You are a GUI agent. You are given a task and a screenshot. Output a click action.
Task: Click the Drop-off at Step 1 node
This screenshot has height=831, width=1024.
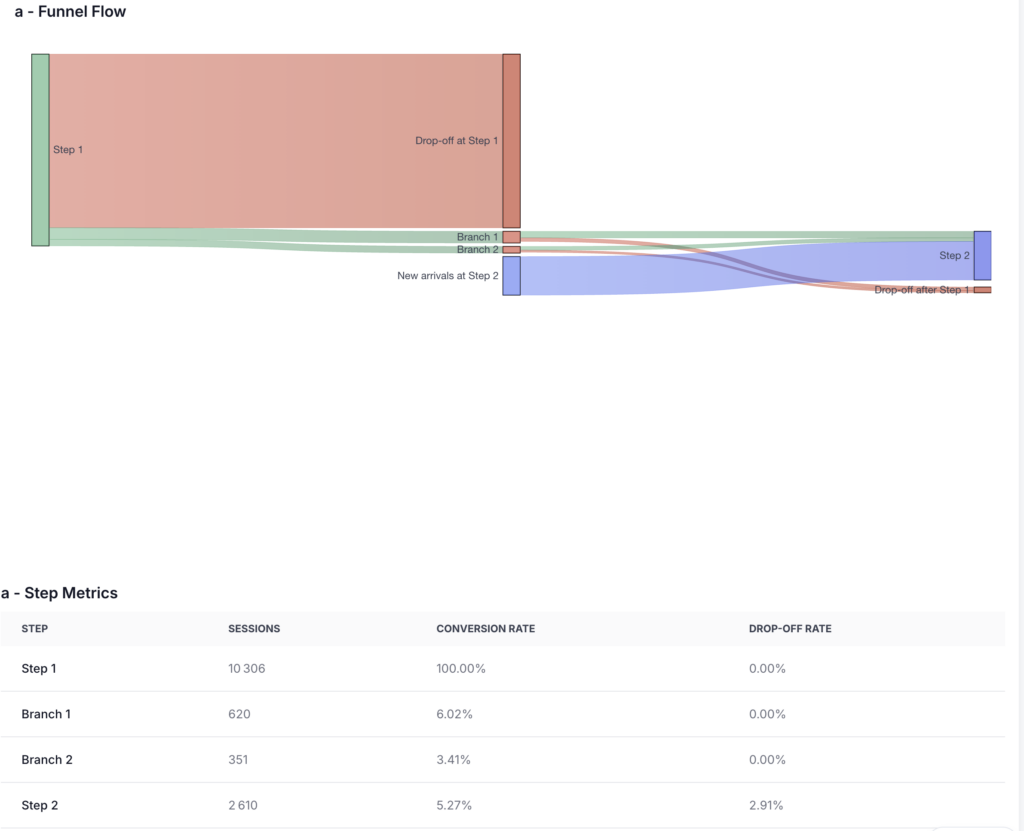[x=511, y=141]
